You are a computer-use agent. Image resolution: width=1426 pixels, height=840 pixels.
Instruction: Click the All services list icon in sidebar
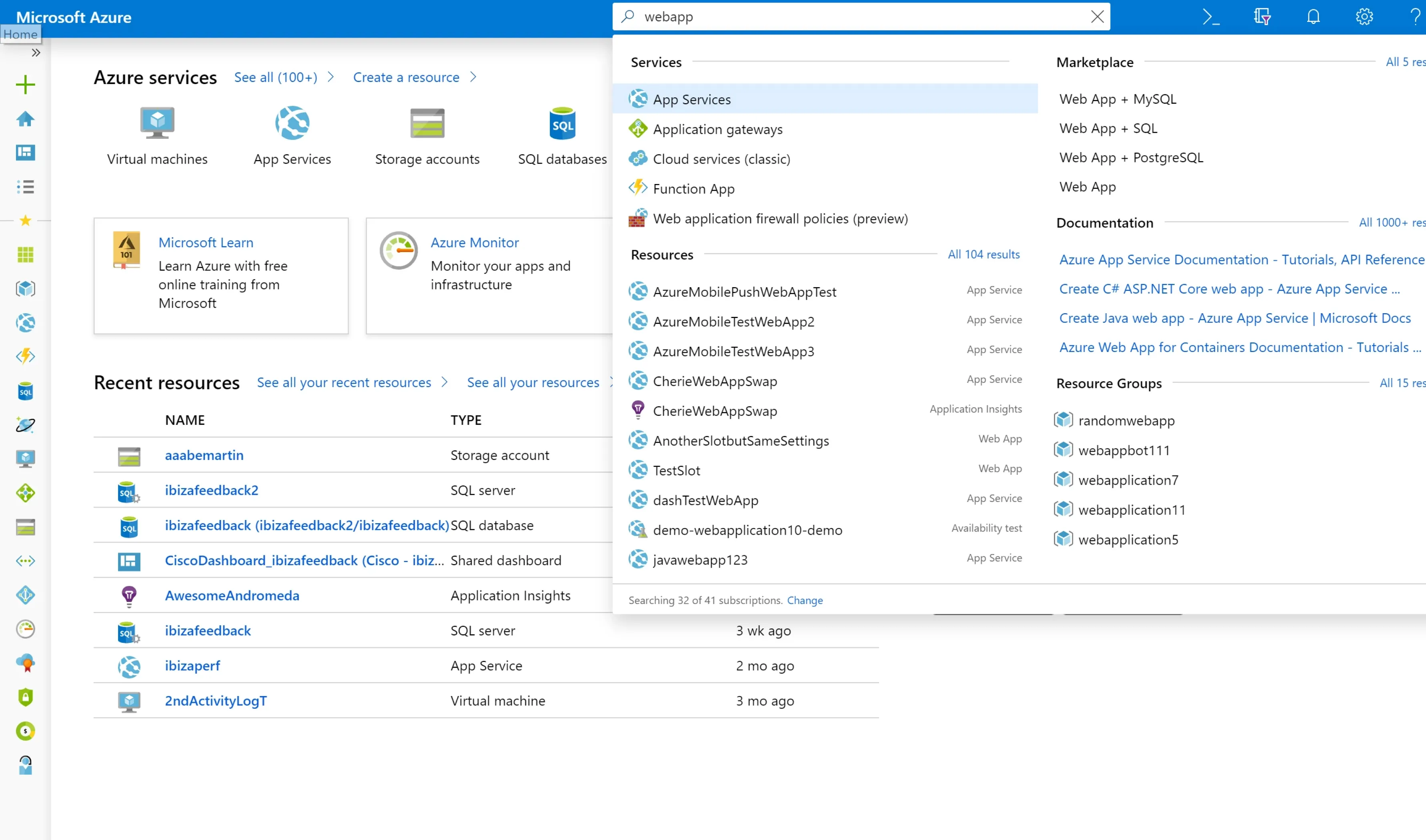[26, 187]
